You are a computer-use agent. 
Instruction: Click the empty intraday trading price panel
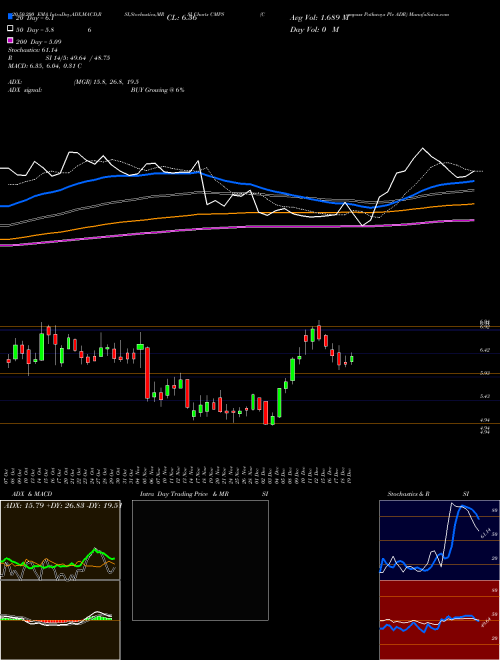pyautogui.click(x=200, y=560)
